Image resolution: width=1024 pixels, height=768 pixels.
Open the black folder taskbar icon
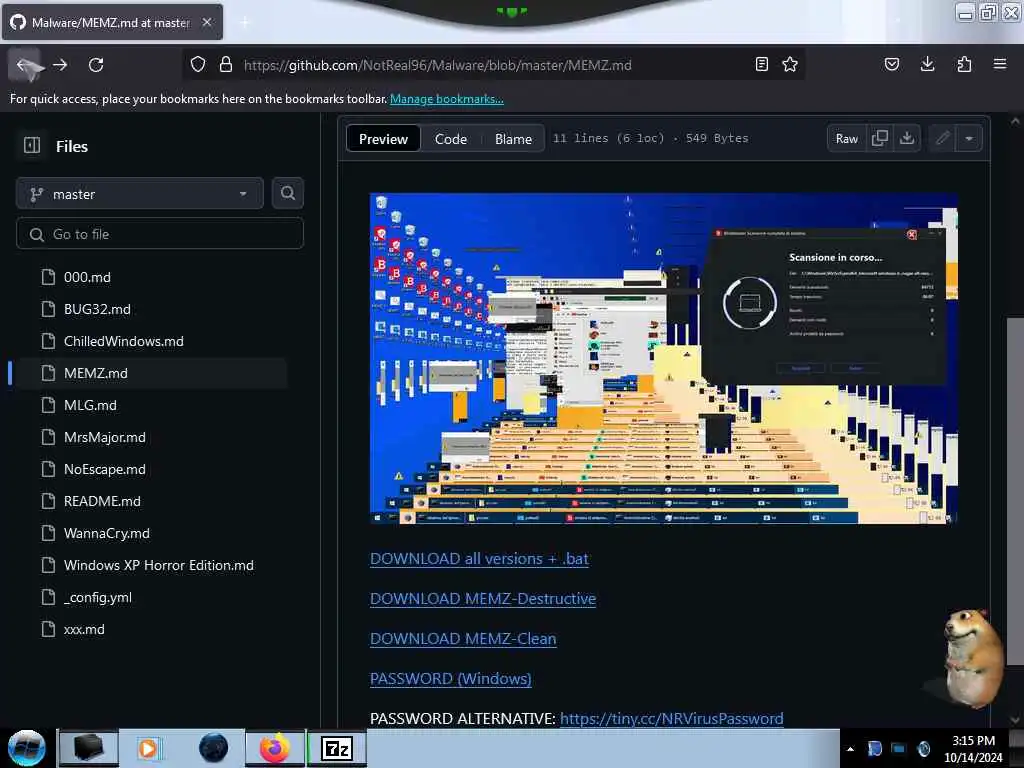[89, 748]
